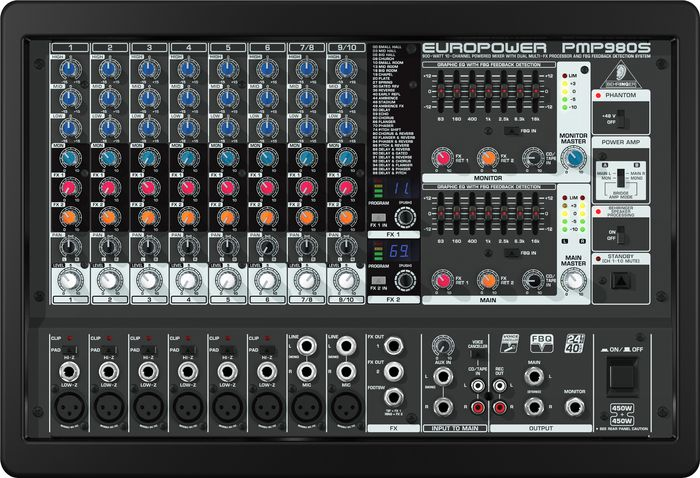Push the FX 1 IN button
This screenshot has height=478, width=700.
click(378, 217)
